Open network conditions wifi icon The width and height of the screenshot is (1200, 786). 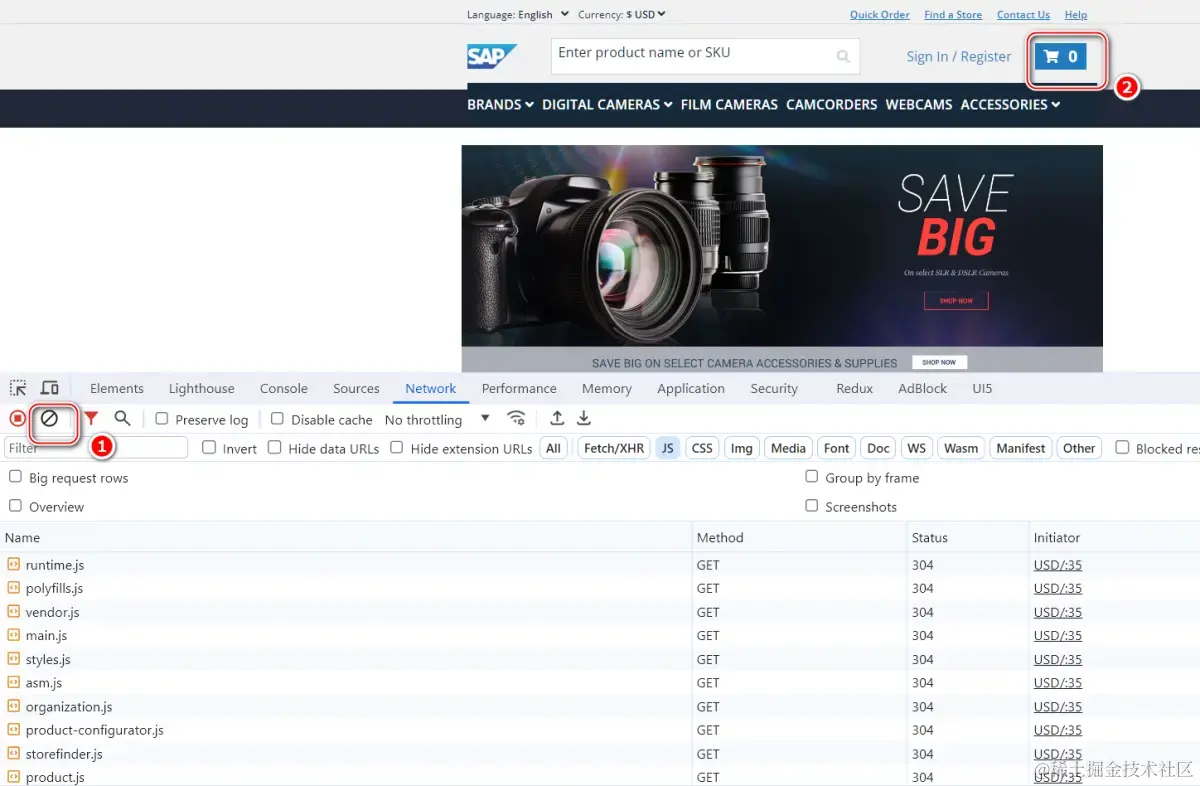click(x=516, y=419)
